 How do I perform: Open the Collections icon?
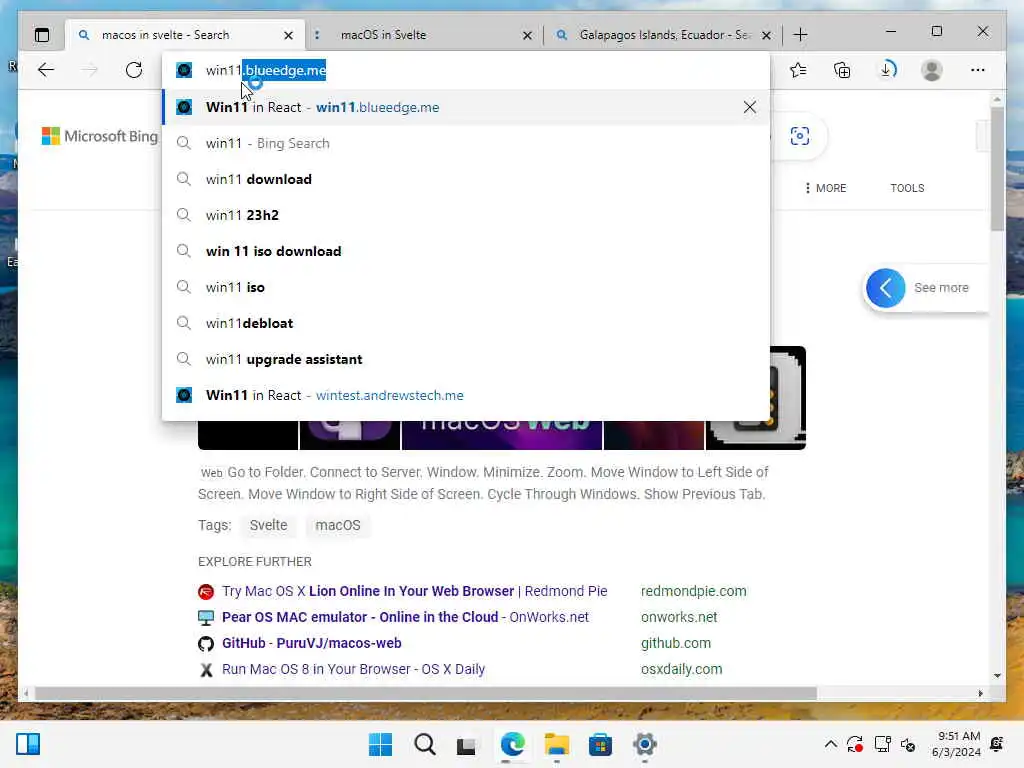coord(842,70)
